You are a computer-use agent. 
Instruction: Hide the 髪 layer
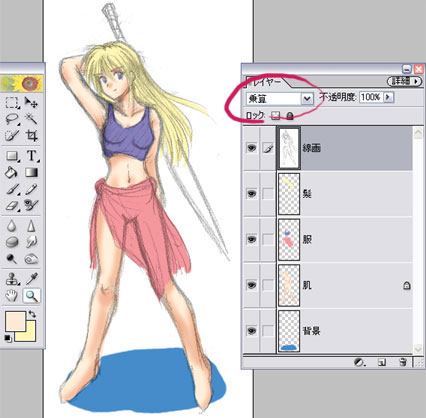click(x=252, y=193)
